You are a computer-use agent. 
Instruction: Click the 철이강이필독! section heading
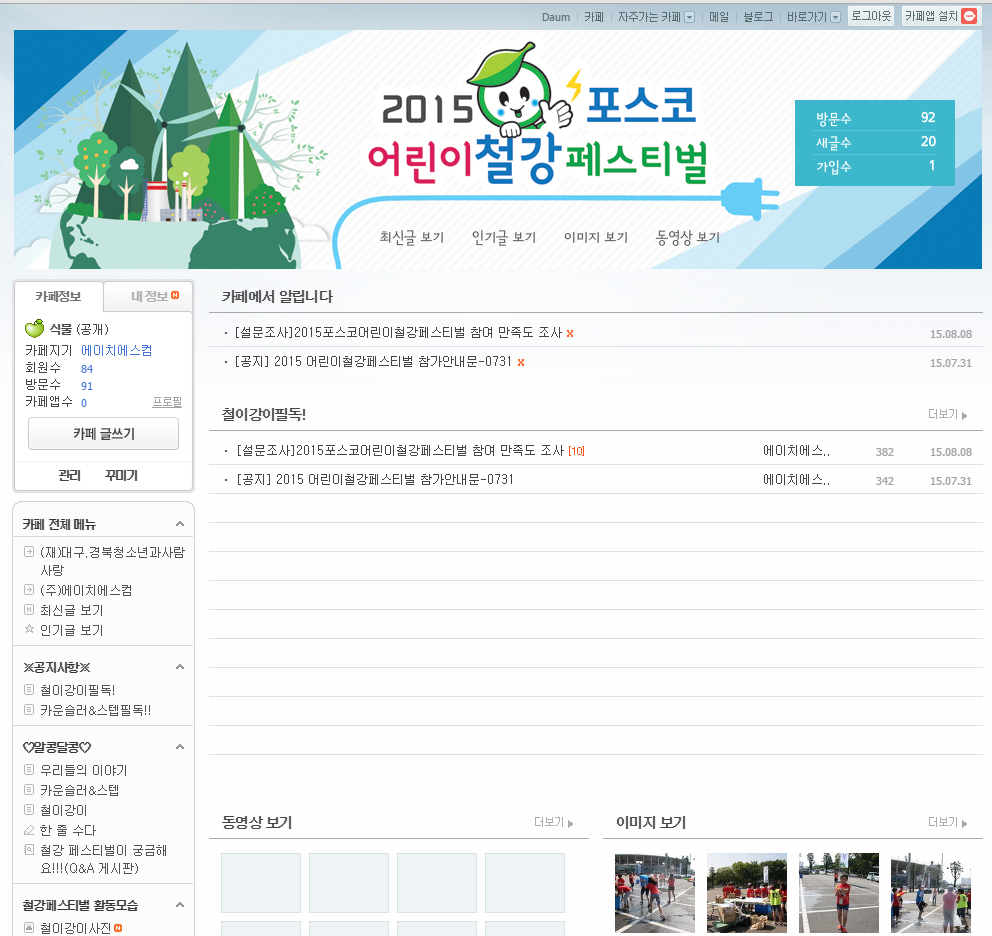click(x=264, y=415)
